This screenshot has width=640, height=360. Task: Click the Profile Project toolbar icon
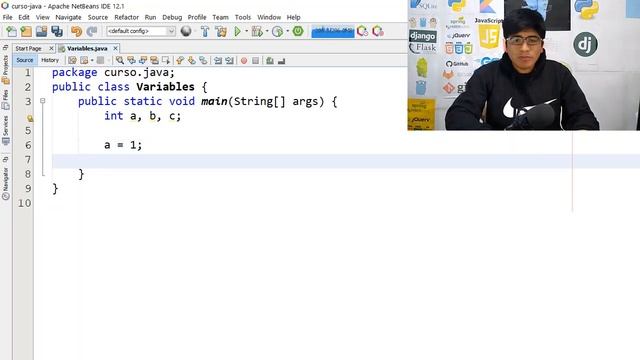point(278,31)
